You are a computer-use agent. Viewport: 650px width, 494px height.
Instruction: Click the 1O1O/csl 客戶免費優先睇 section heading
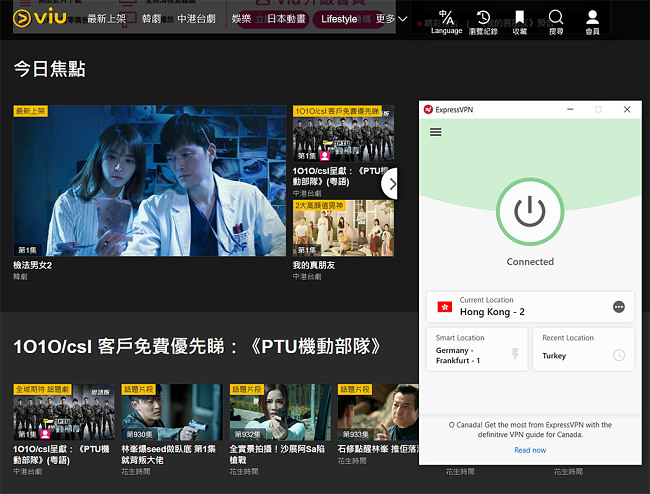tap(197, 346)
